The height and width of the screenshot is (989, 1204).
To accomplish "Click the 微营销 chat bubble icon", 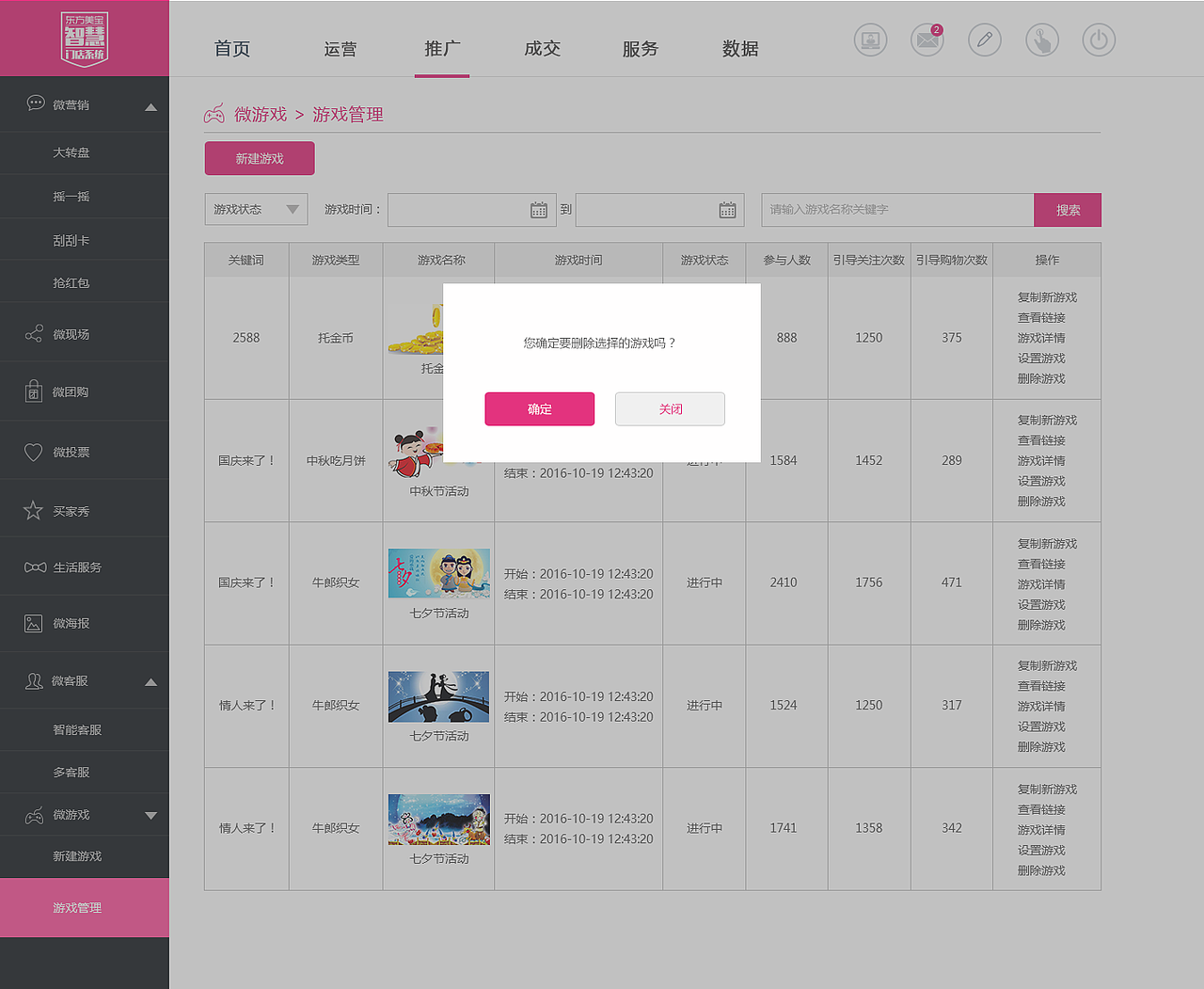I will pyautogui.click(x=36, y=103).
